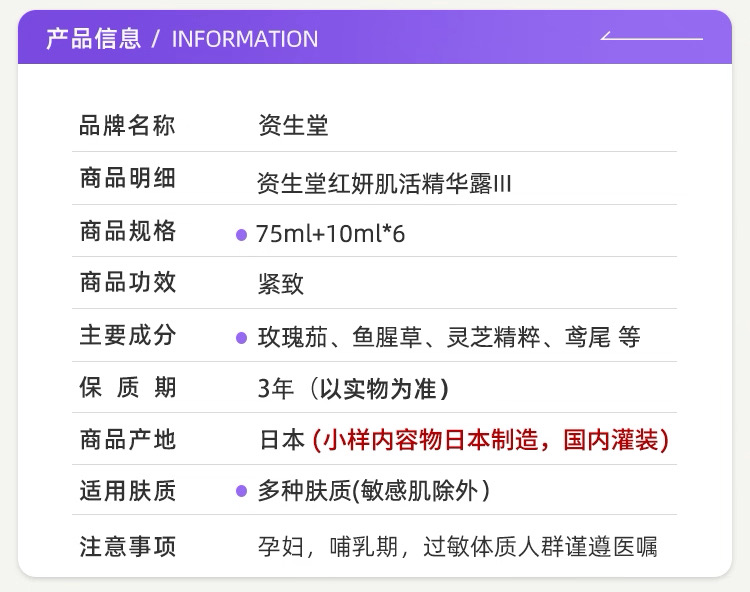Click the 注意事项 row label

pos(127,547)
